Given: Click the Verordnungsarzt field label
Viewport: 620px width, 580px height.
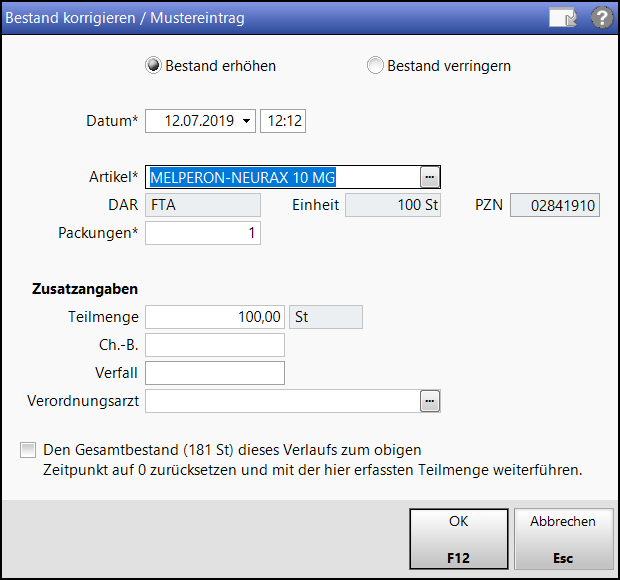Looking at the screenshot, I should pyautogui.click(x=83, y=401).
